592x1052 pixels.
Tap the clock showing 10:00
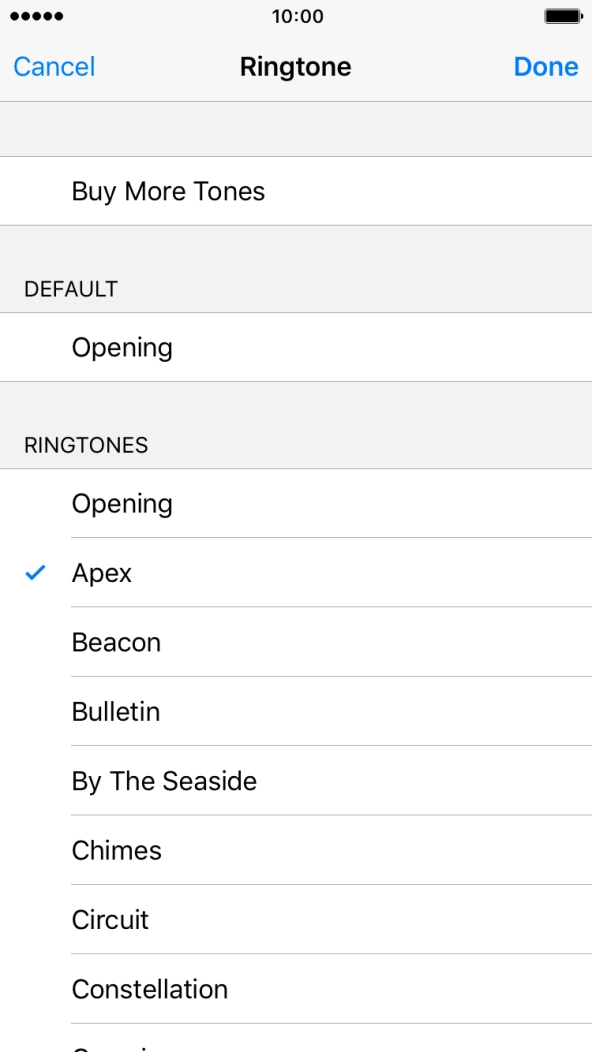(x=296, y=16)
